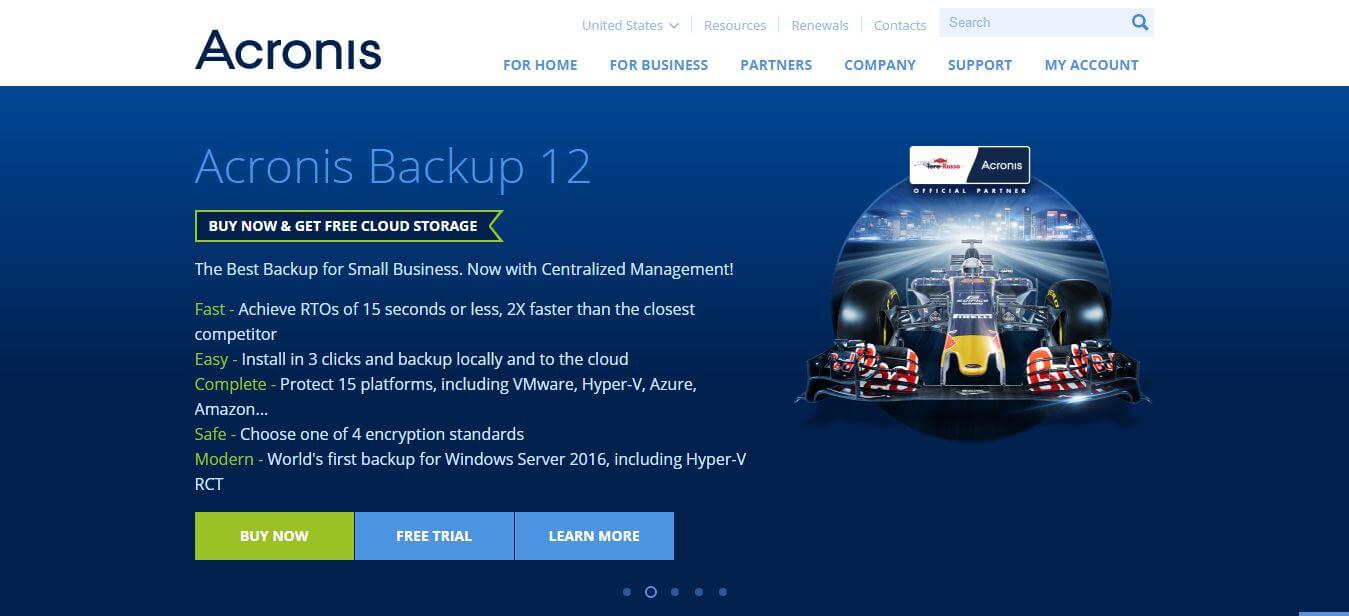The image size is (1349, 616).
Task: Open the For Business menu
Action: click(x=659, y=65)
